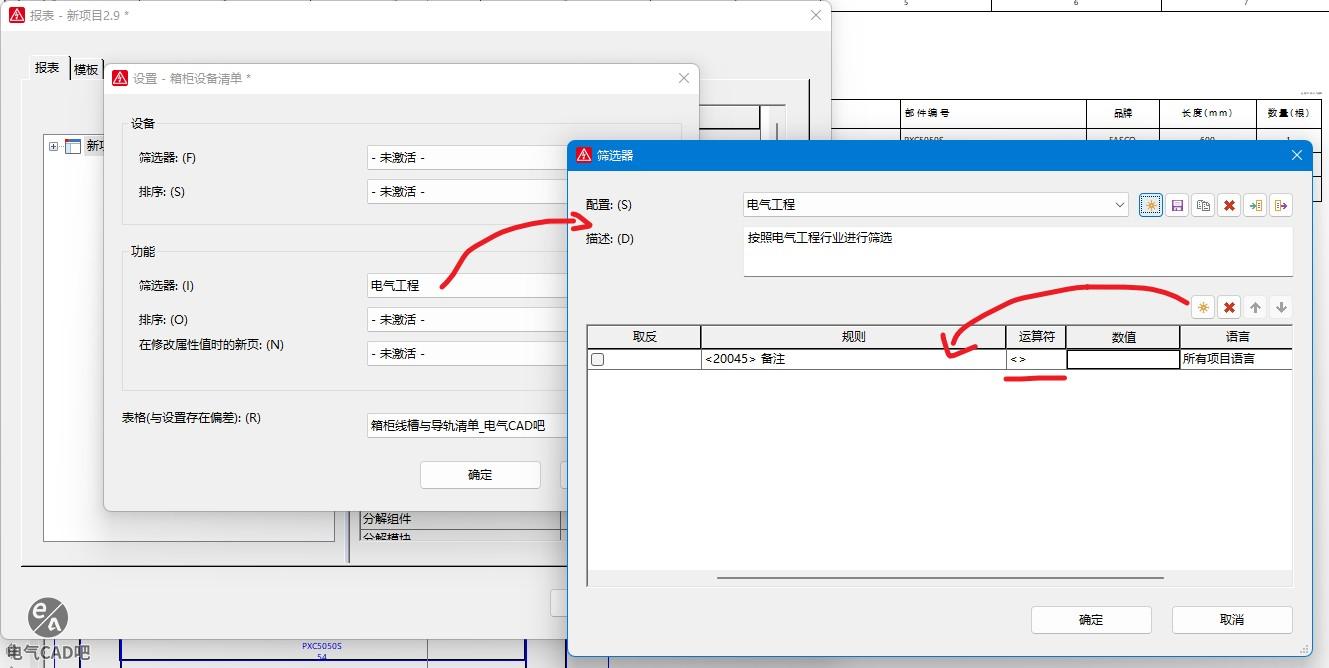Copy the filter configuration
The width and height of the screenshot is (1329, 668).
pos(1203,205)
